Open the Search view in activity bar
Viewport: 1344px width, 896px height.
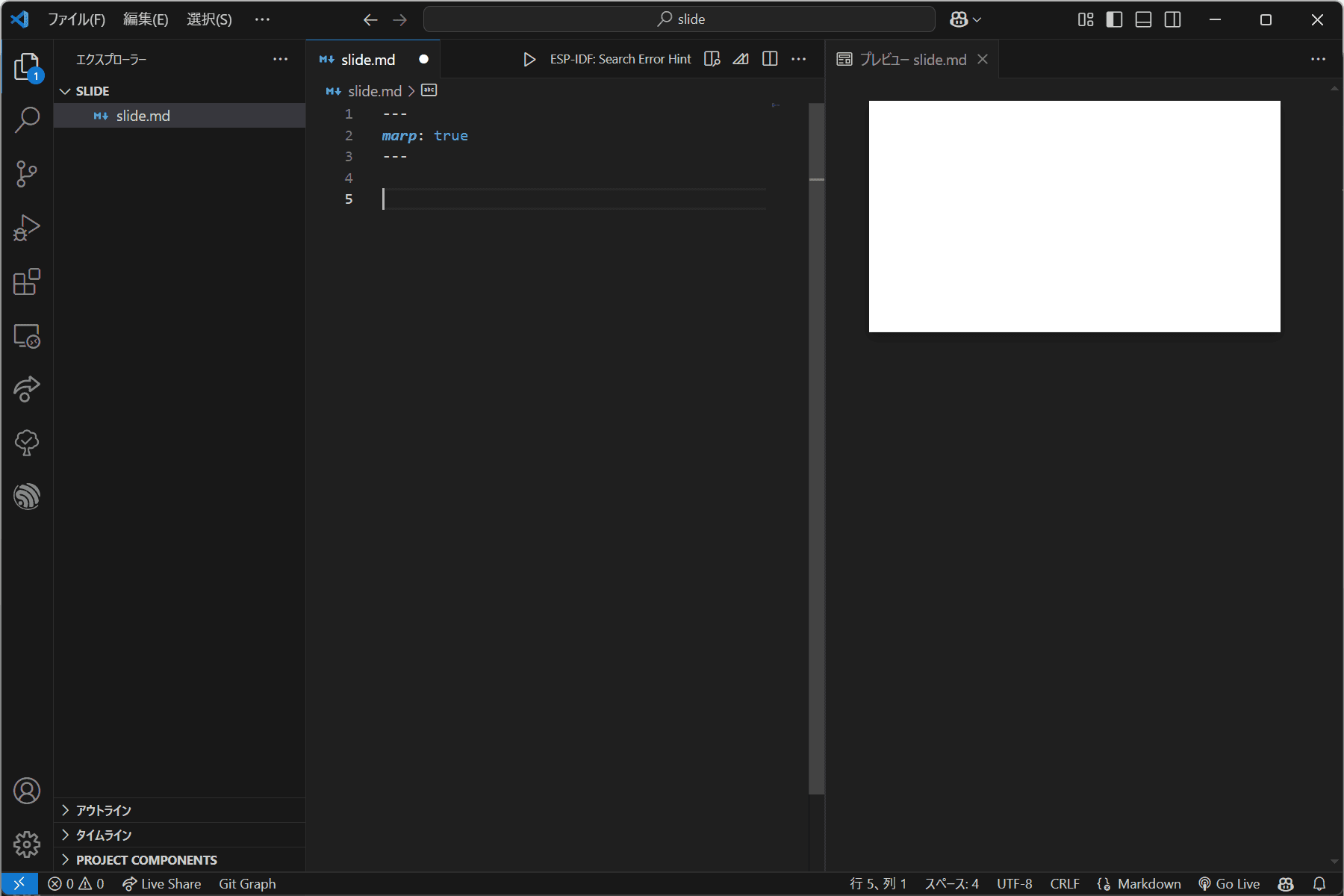[27, 119]
